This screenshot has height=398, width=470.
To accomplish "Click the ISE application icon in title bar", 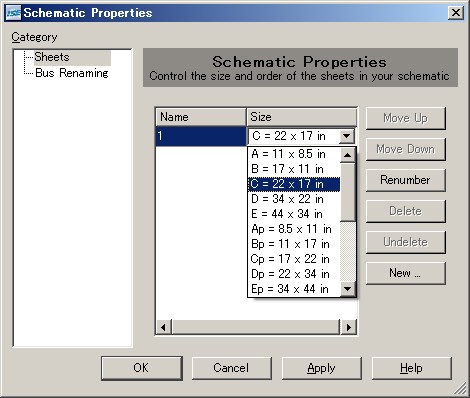I will (14, 13).
